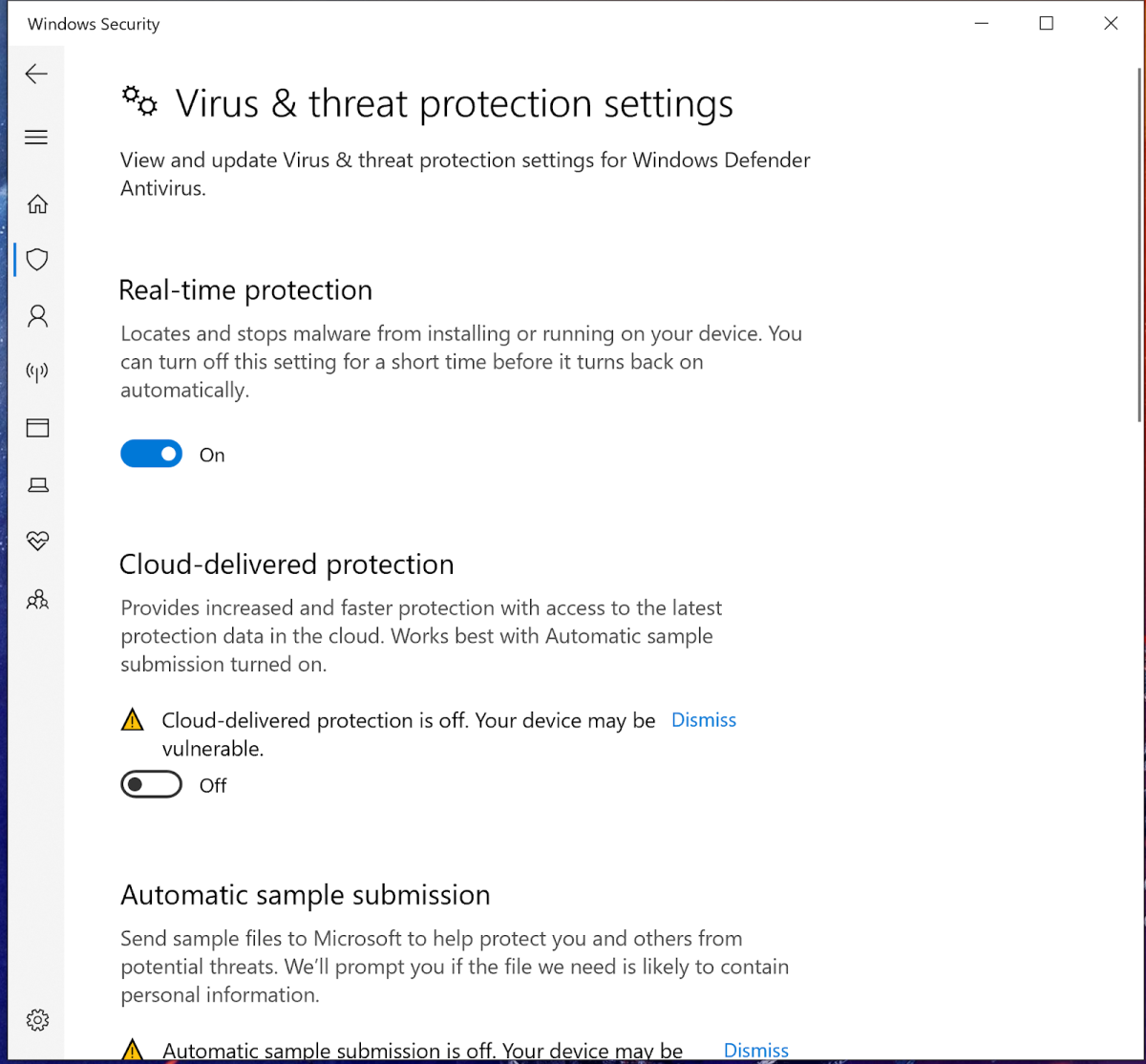Open Account protection via person icon
Screen dimensions: 1146x1064
pyautogui.click(x=37, y=315)
